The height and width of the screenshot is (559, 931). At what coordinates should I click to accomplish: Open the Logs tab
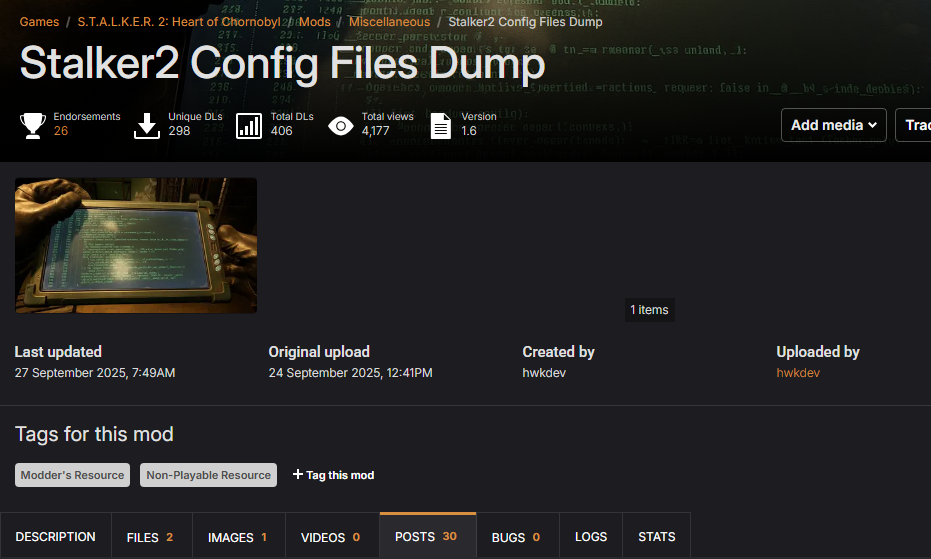591,536
